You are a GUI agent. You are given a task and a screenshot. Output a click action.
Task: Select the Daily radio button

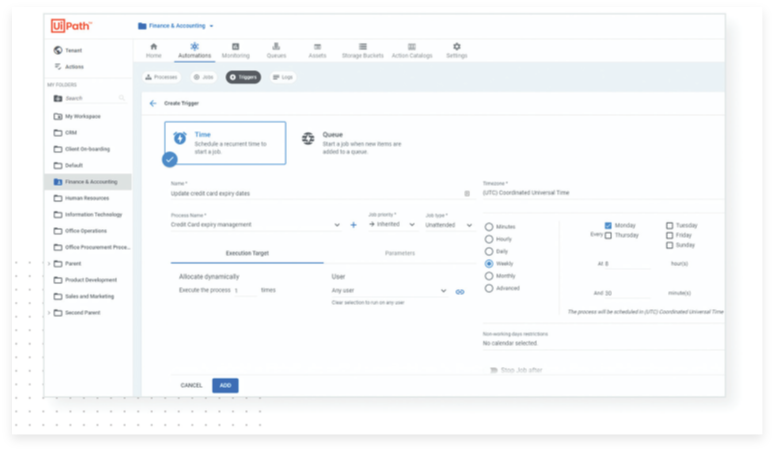(489, 251)
